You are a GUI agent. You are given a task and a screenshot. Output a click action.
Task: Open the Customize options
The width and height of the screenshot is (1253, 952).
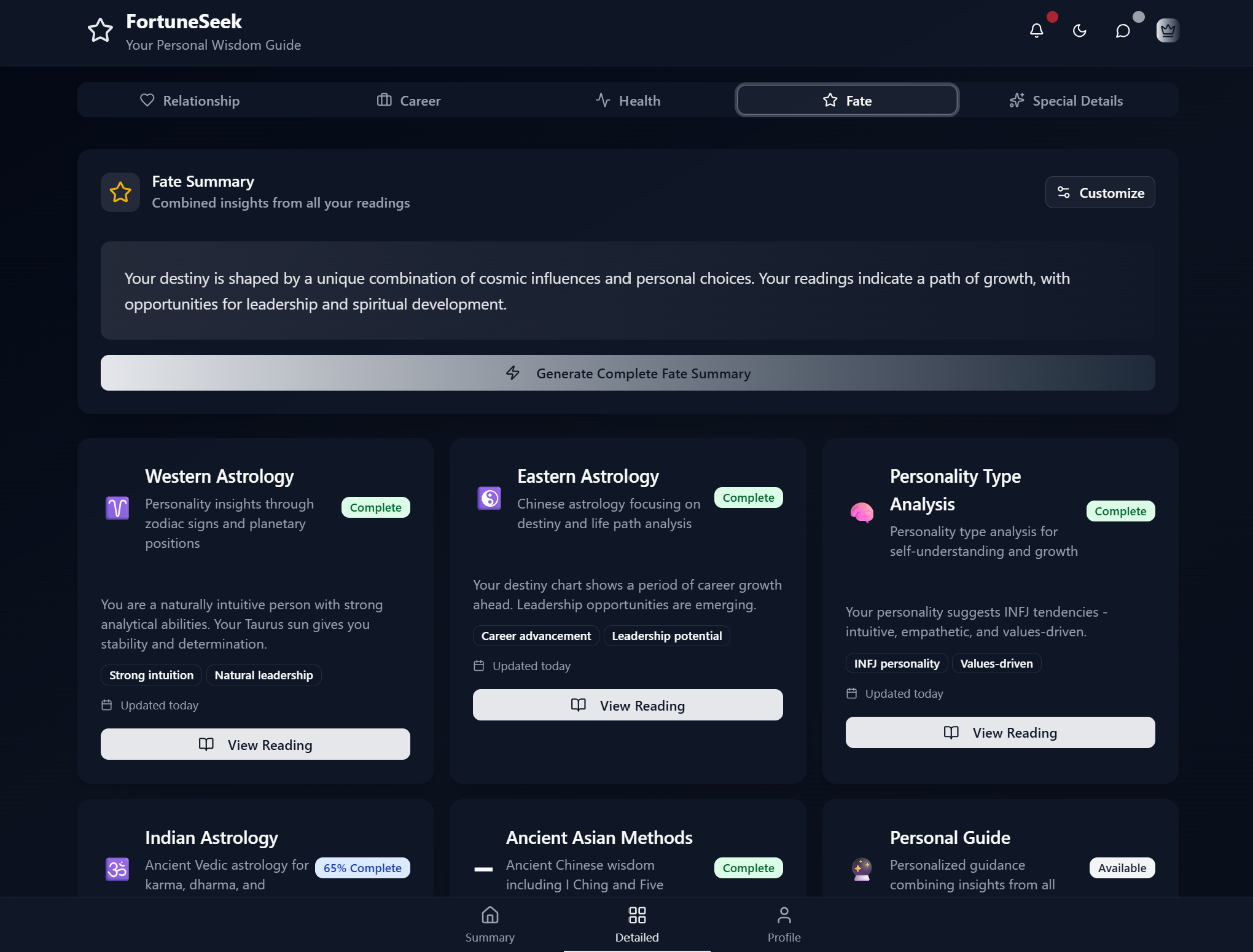pos(1099,192)
